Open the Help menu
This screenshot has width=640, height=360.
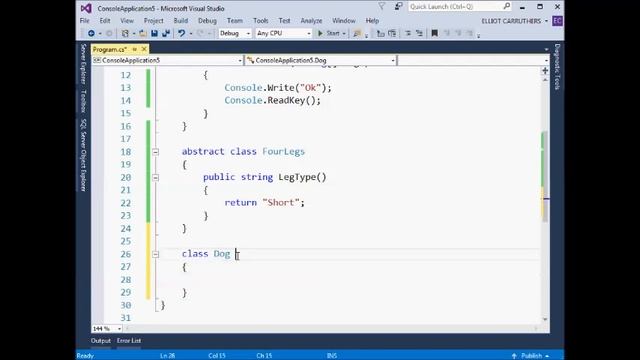(x=372, y=21)
